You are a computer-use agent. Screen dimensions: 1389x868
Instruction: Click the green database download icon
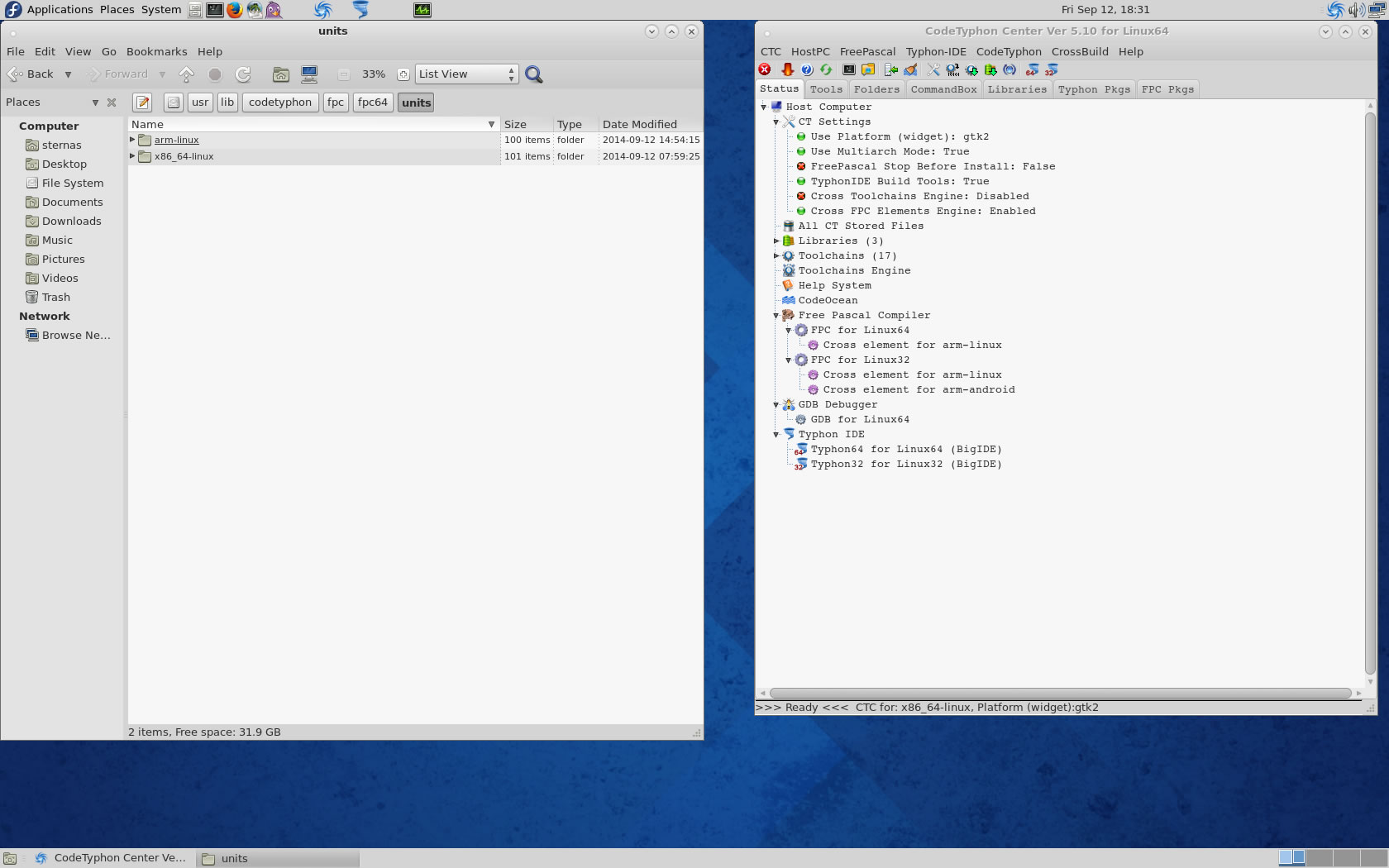(x=990, y=70)
